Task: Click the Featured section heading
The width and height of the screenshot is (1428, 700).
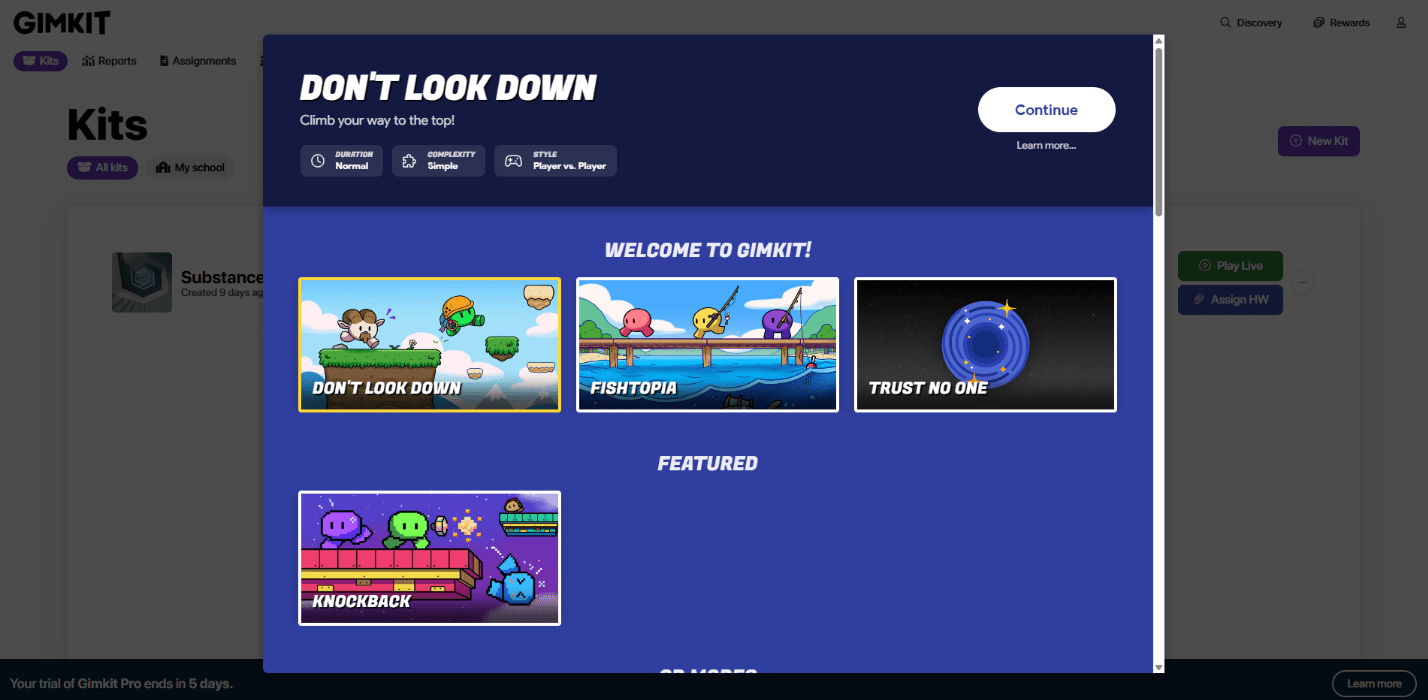Action: point(708,464)
